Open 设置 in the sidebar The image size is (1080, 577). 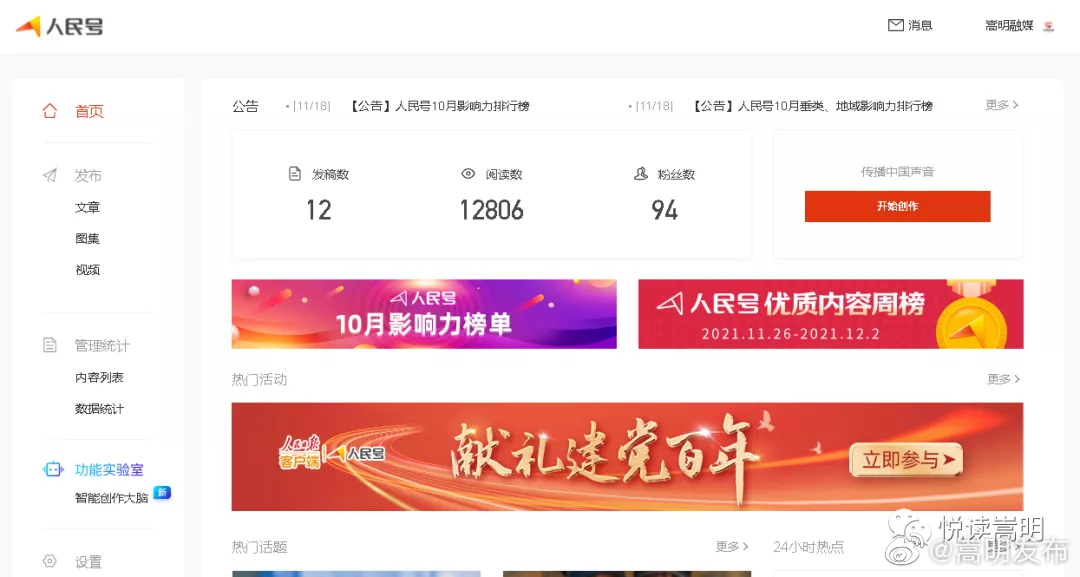(x=88, y=562)
